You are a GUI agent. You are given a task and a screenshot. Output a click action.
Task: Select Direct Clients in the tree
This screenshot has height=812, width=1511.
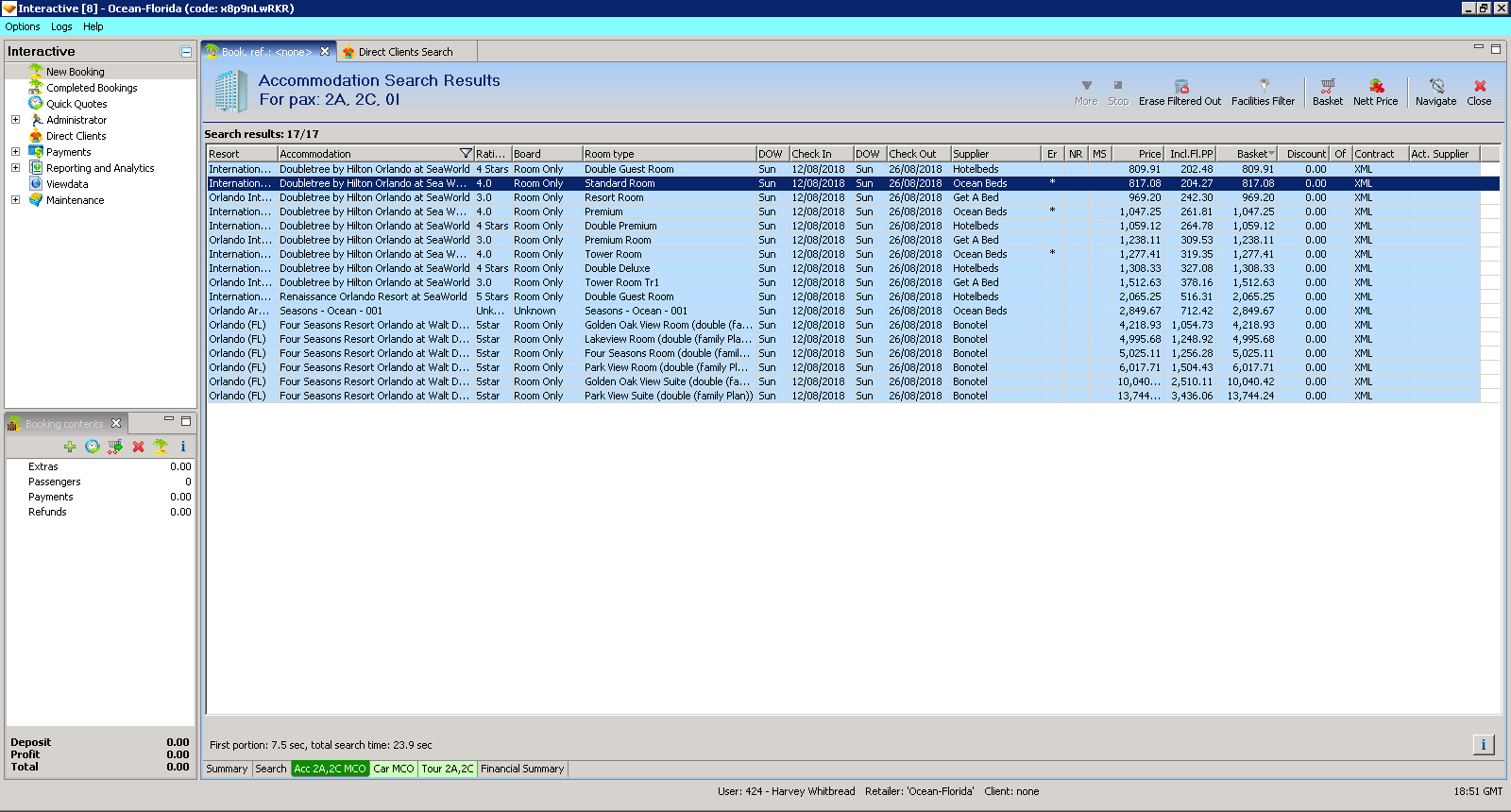click(x=76, y=136)
